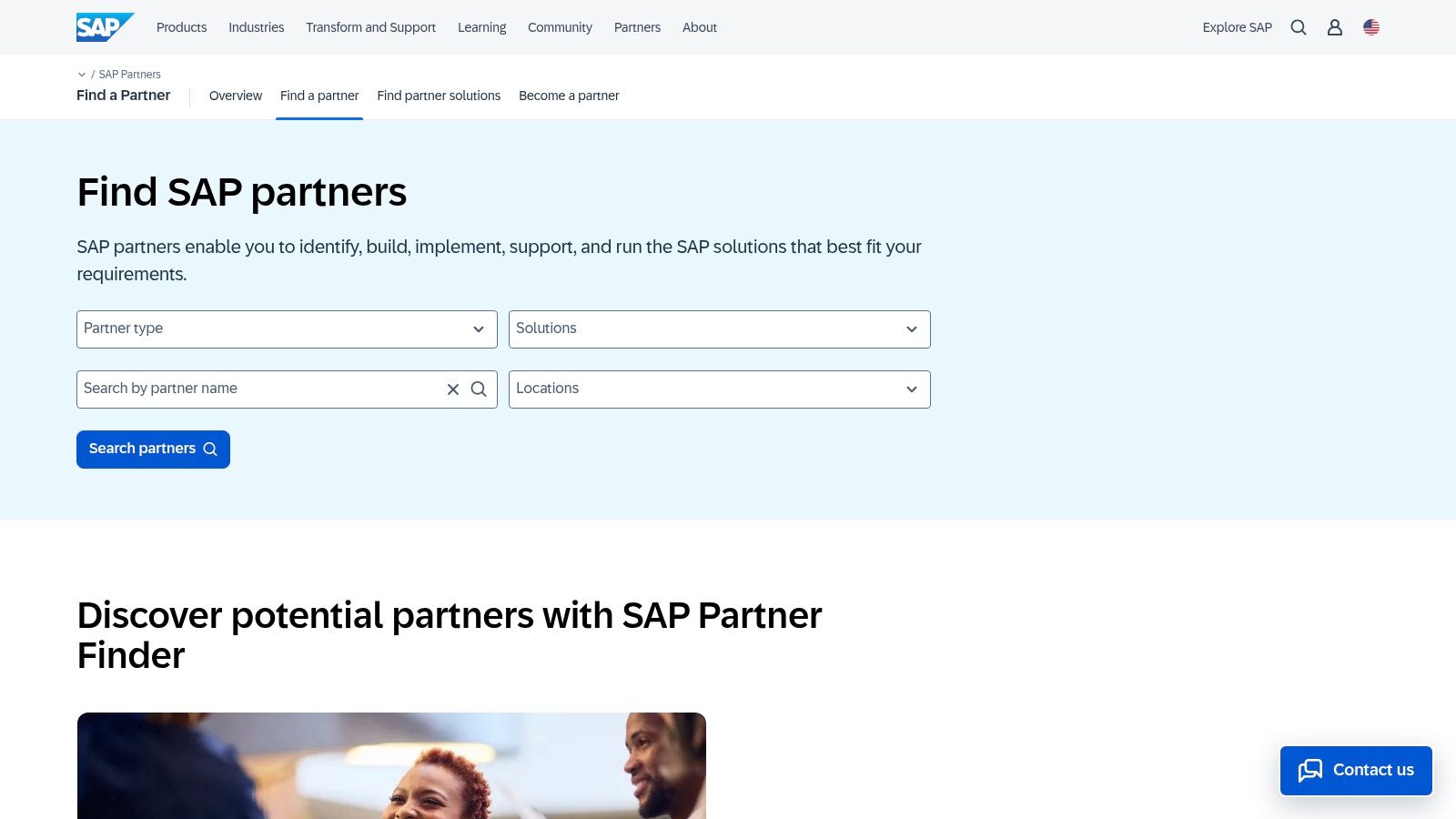This screenshot has width=1456, height=819.
Task: Open the SAP Partners breadcrumb link
Action: click(129, 74)
